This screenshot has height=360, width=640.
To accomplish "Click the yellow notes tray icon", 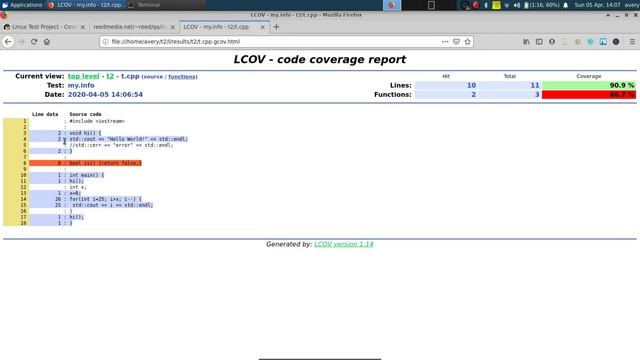I will [496, 5].
